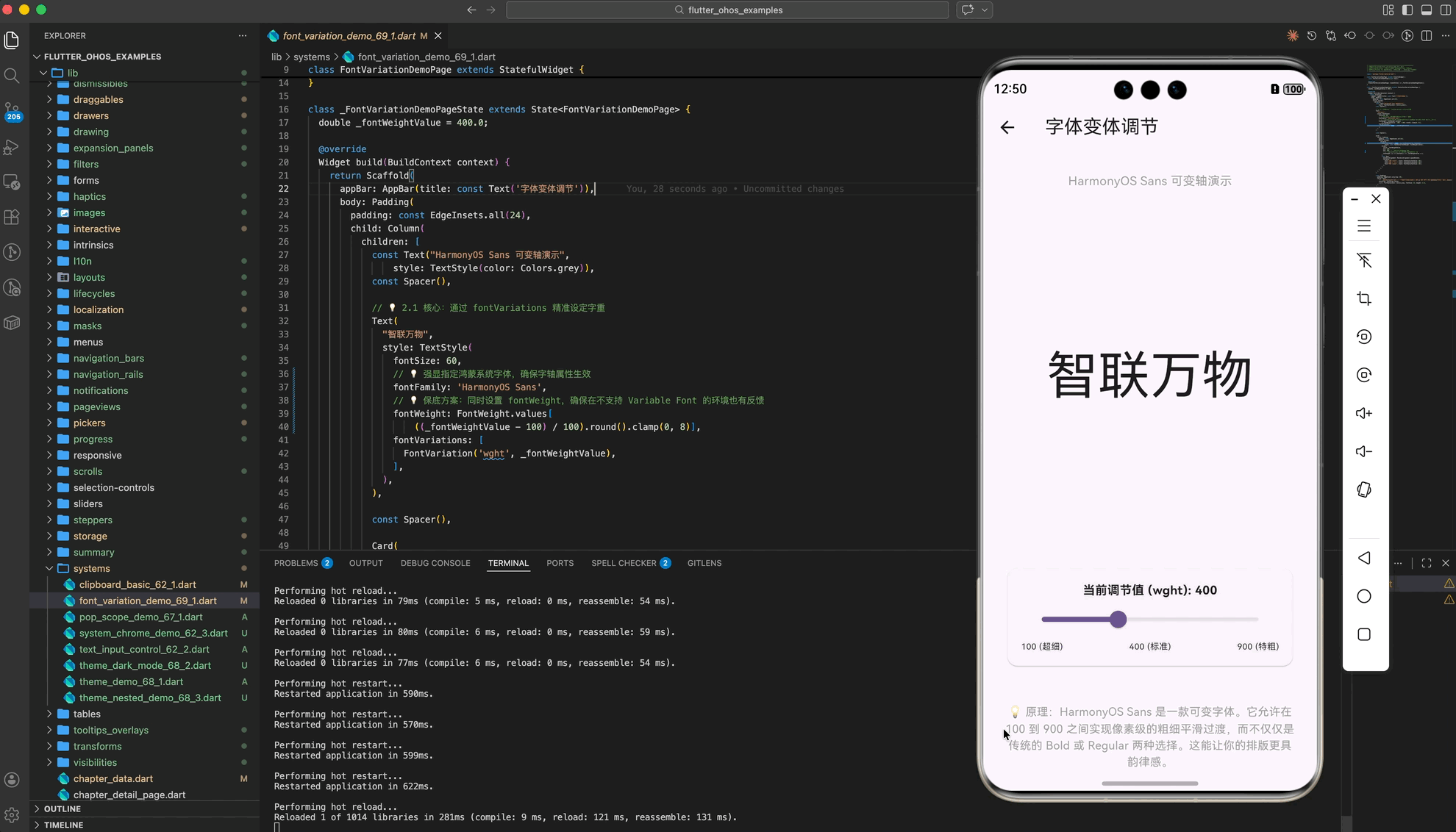Tap emulator home circle button
This screenshot has height=832, width=1456.
1364,596
